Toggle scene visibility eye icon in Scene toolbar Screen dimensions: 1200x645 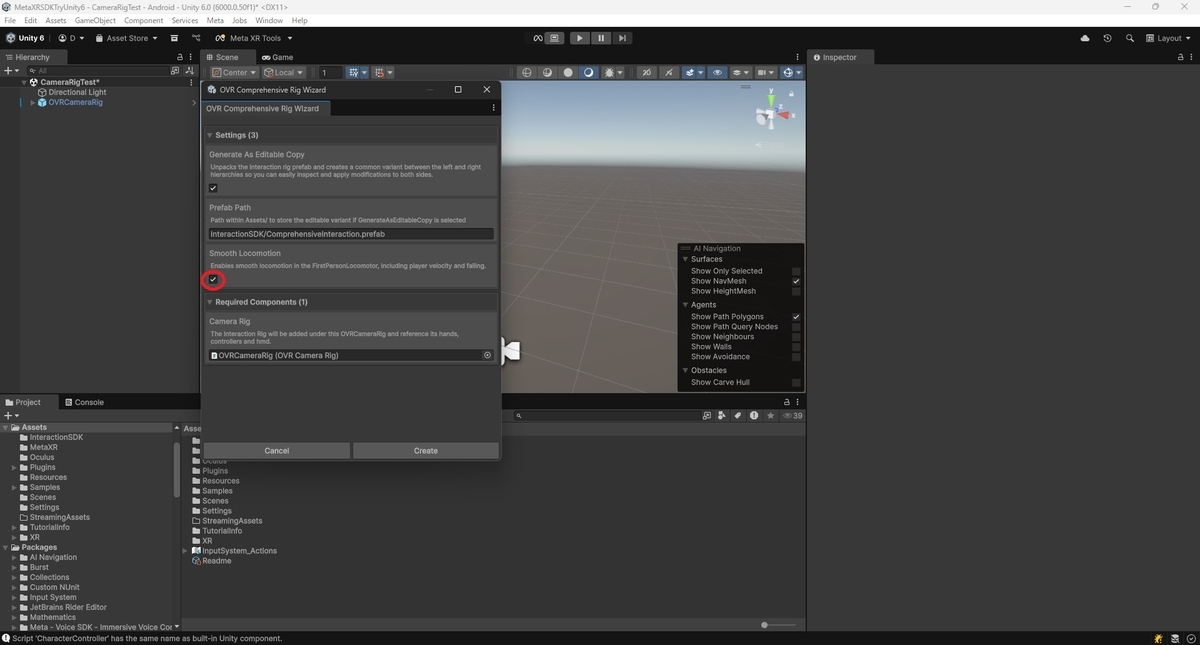point(717,72)
